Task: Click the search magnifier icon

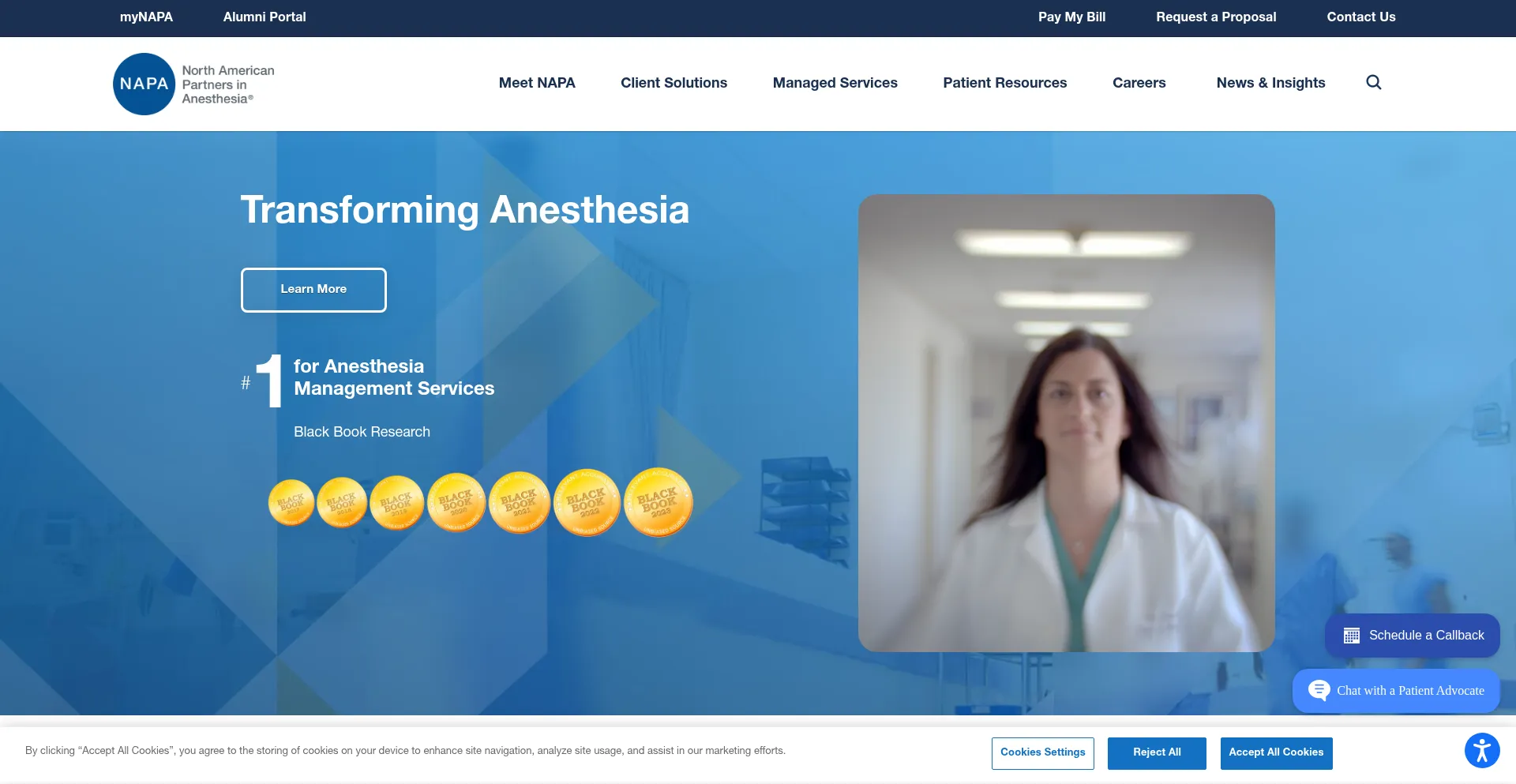Action: [1374, 82]
